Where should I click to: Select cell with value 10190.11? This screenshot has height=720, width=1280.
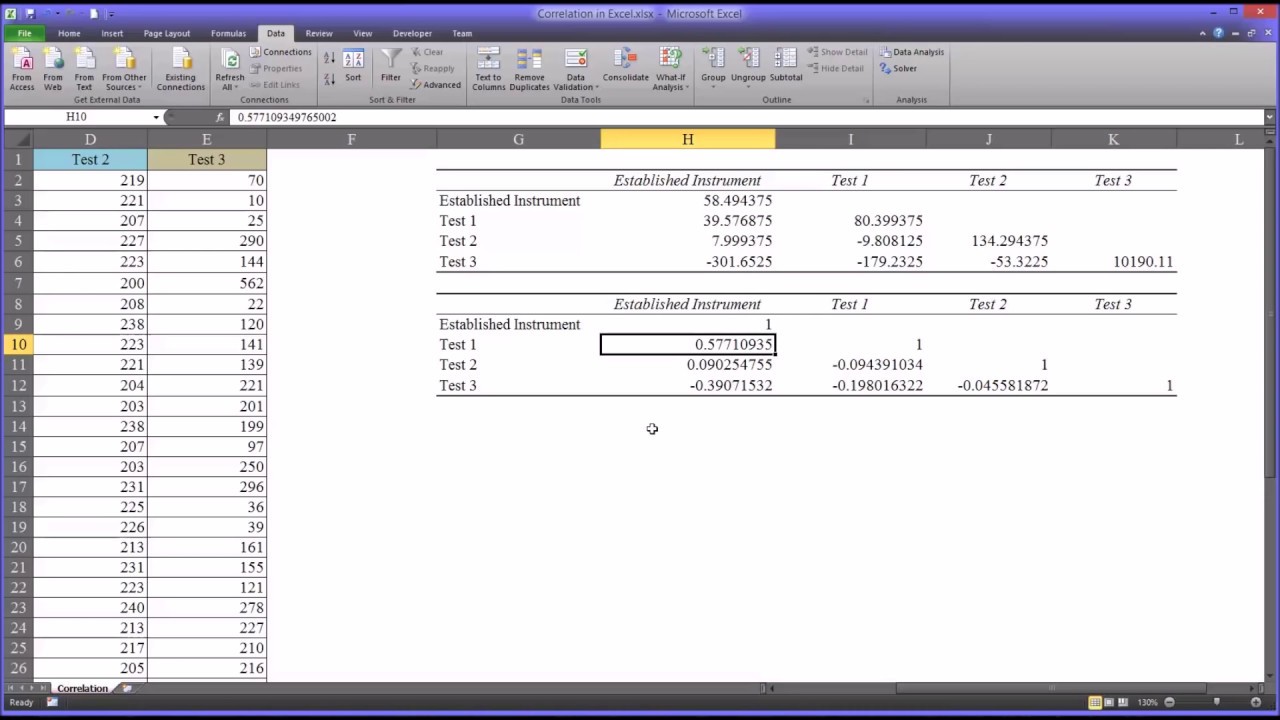pyautogui.click(x=1113, y=261)
